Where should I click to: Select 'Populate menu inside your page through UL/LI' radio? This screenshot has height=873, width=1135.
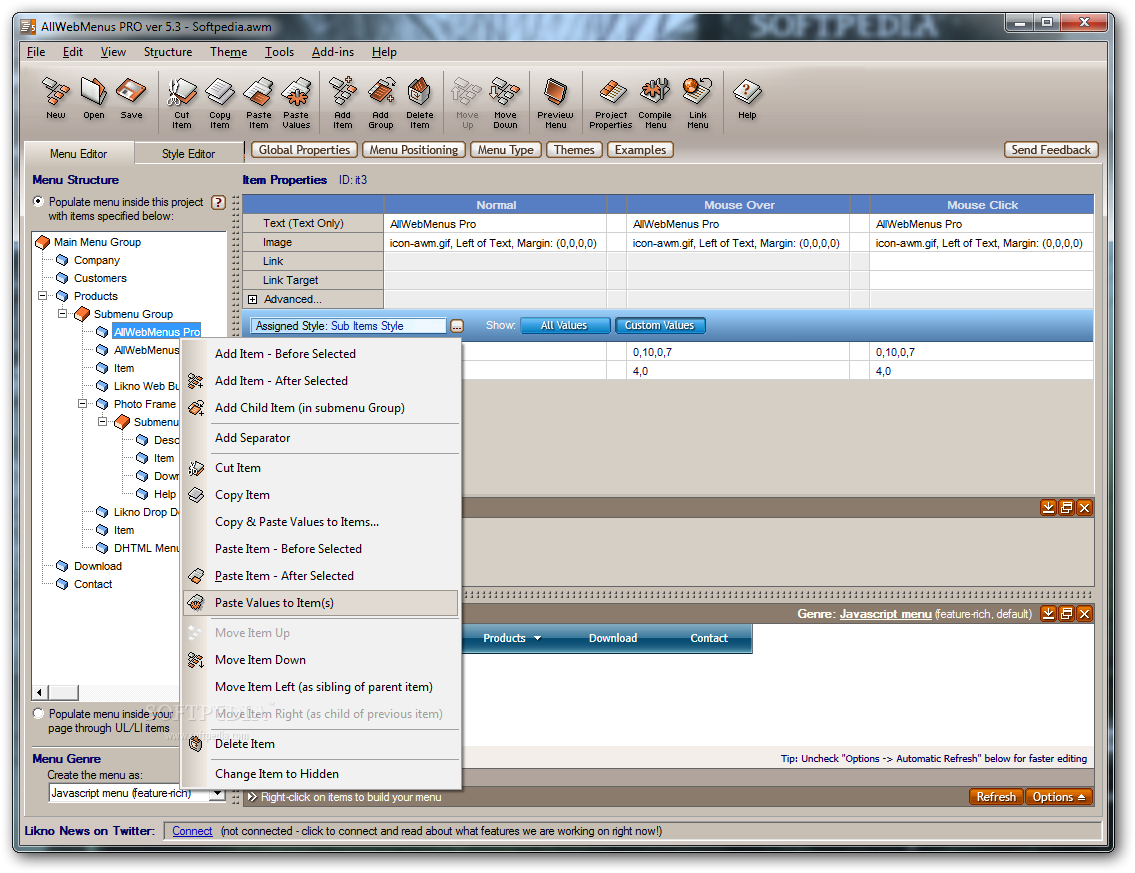(38, 714)
